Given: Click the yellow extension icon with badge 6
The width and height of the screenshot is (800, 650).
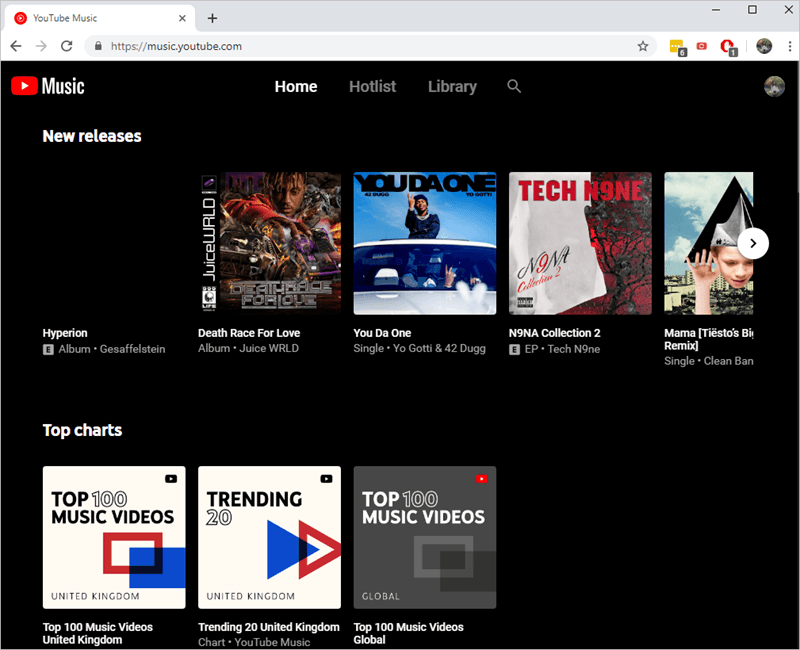Looking at the screenshot, I should (x=678, y=47).
